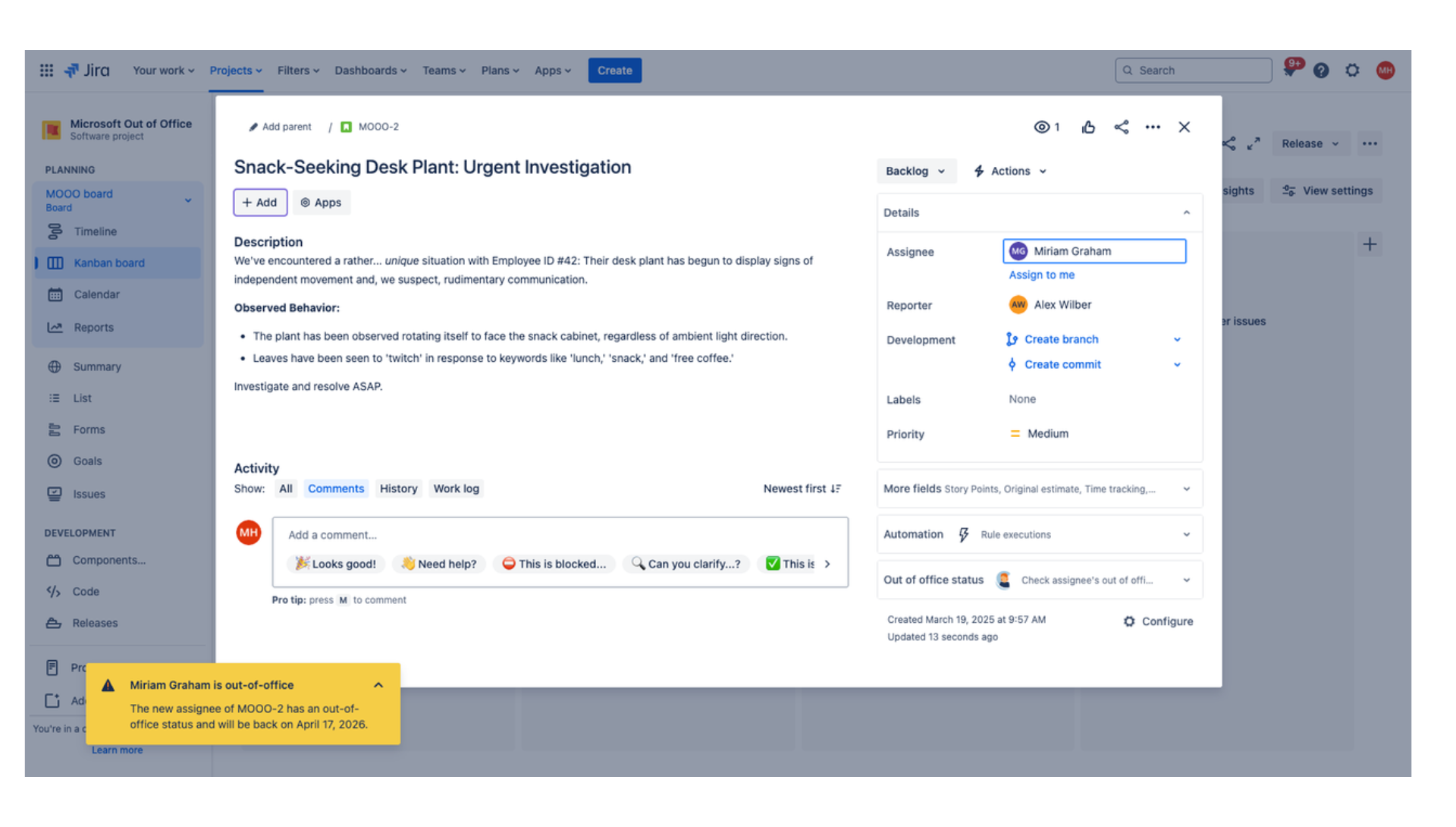
Task: Expand the Create commit chevron
Action: pos(1177,364)
